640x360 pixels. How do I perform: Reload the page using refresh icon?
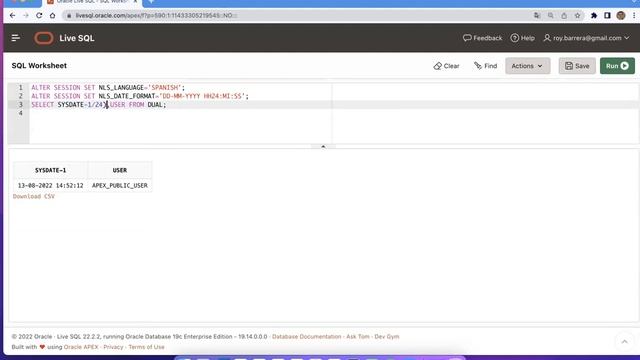[x=39, y=16]
